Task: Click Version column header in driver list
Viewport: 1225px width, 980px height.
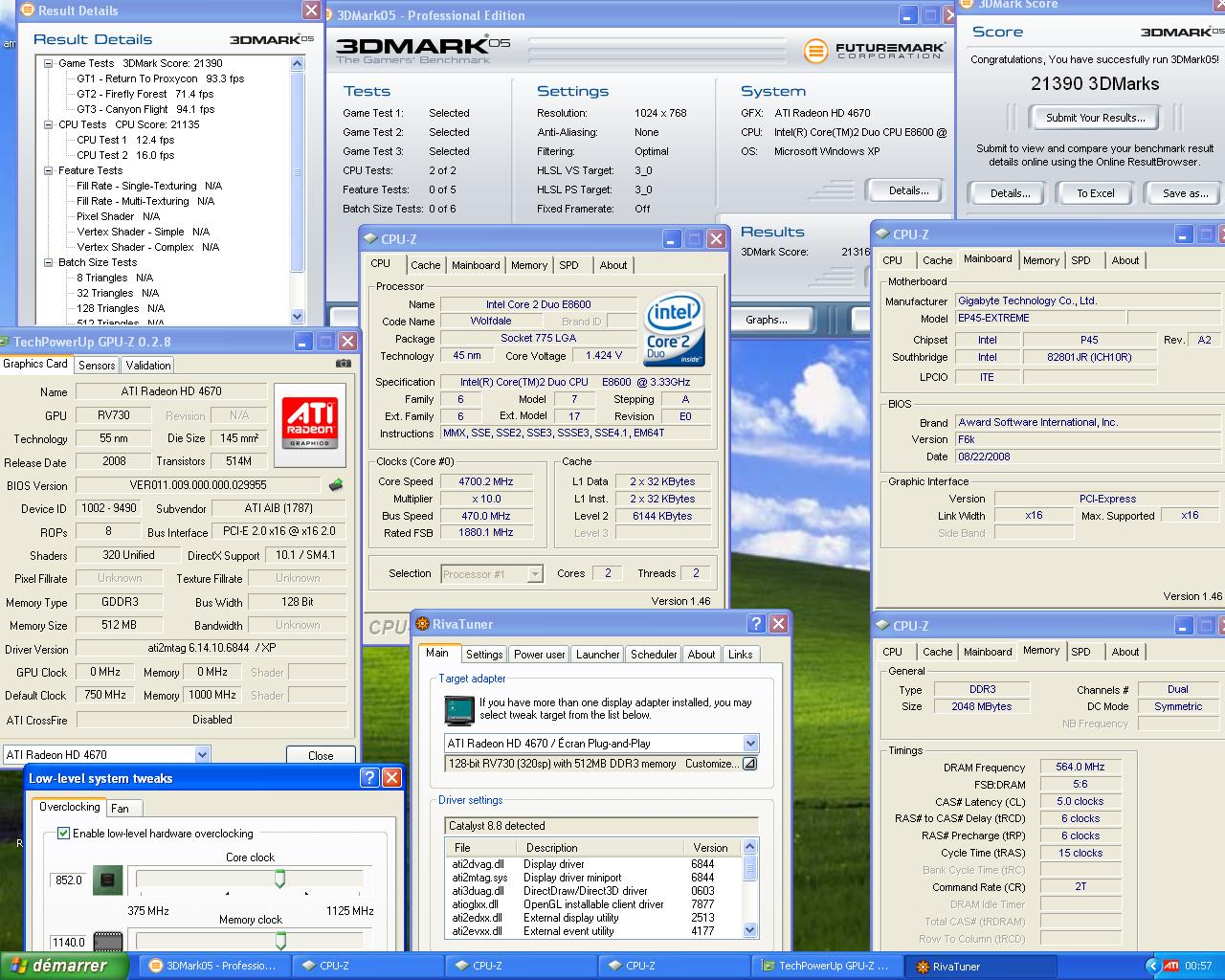Action: (711, 848)
